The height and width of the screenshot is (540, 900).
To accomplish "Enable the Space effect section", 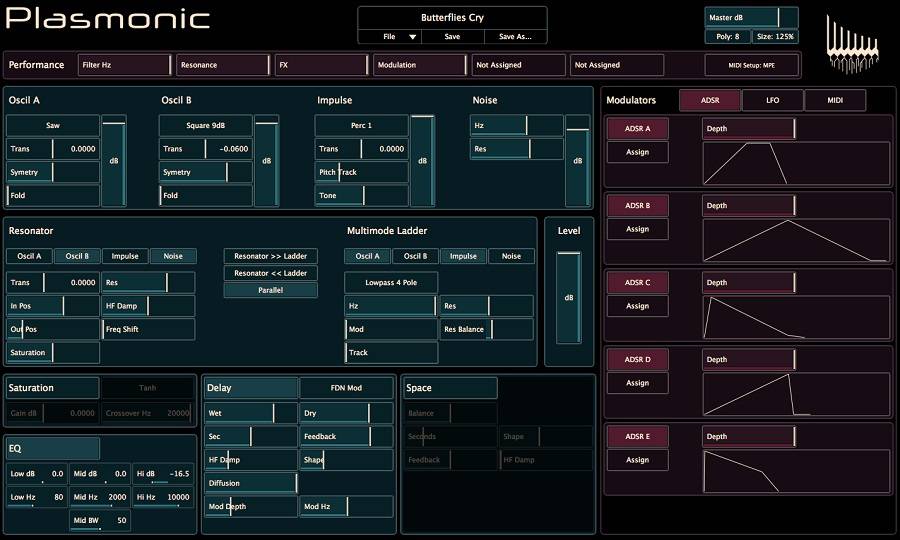I will pos(450,388).
